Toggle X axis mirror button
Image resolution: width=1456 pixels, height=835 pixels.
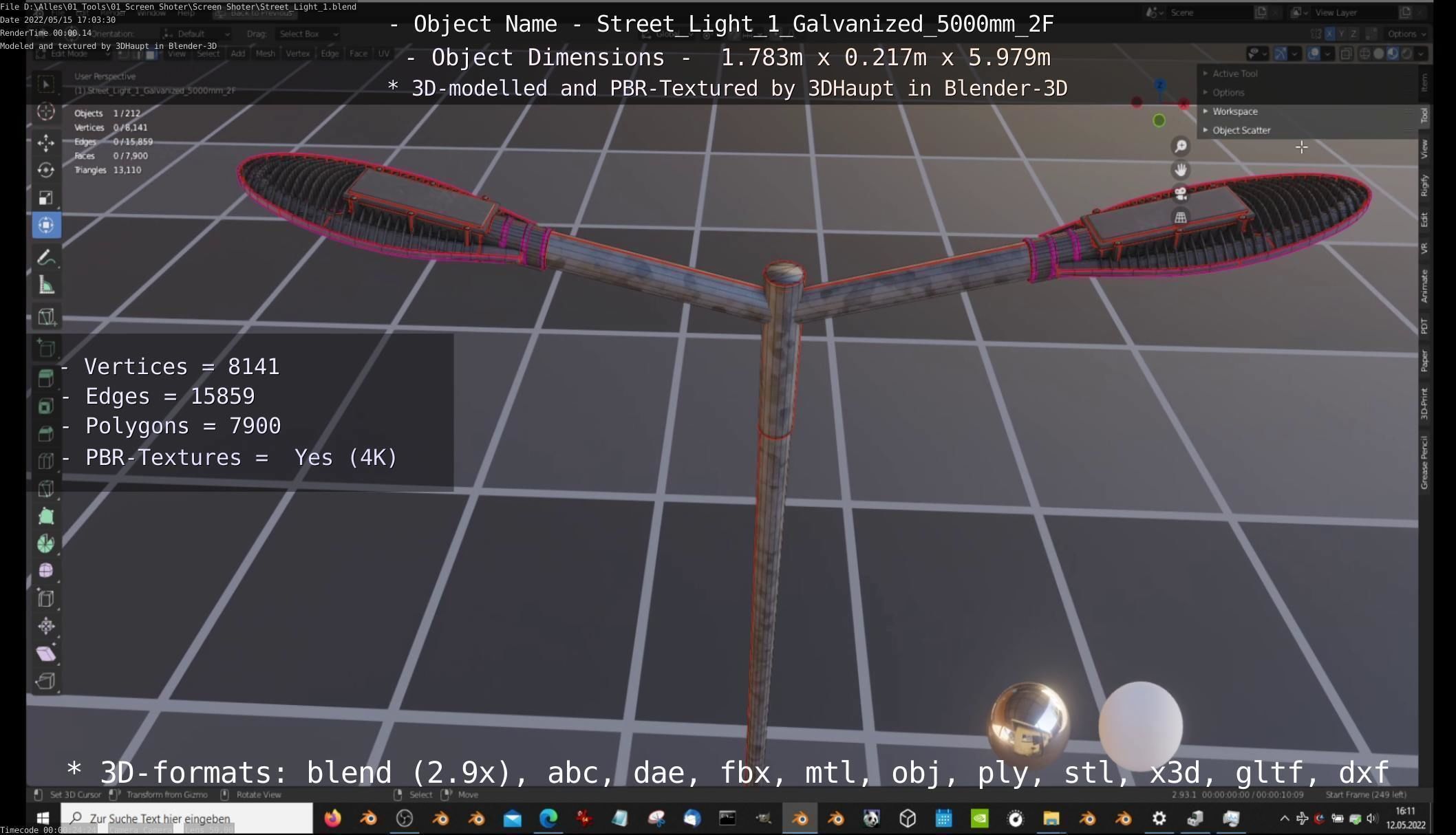point(1329,34)
